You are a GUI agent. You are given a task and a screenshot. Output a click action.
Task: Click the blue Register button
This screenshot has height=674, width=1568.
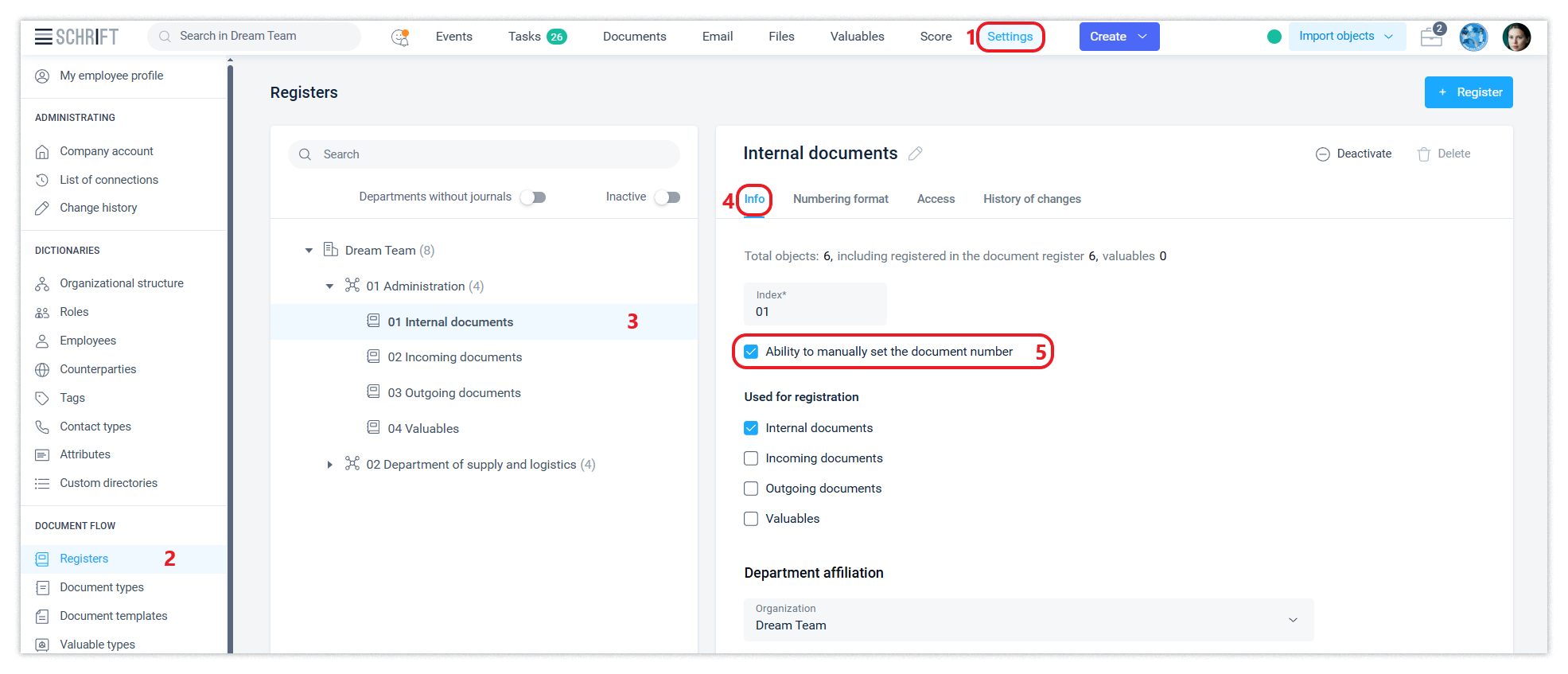pyautogui.click(x=1468, y=92)
